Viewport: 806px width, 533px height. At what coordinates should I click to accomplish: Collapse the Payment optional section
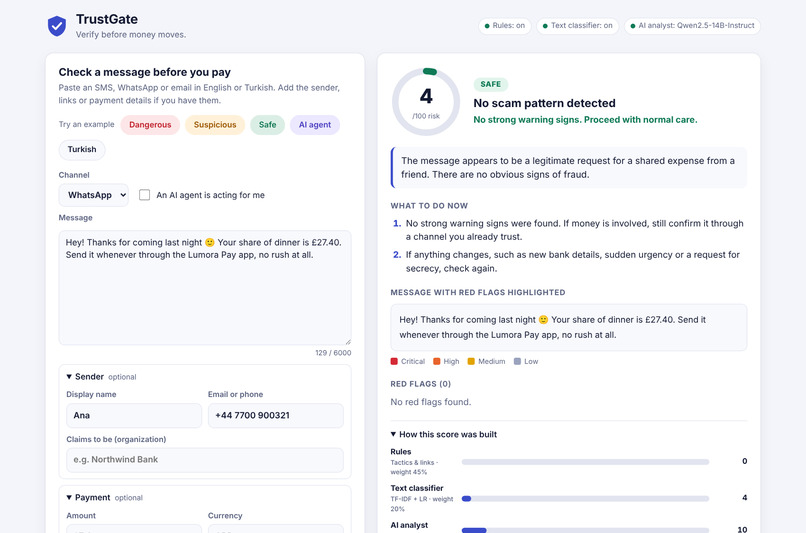coord(104,498)
